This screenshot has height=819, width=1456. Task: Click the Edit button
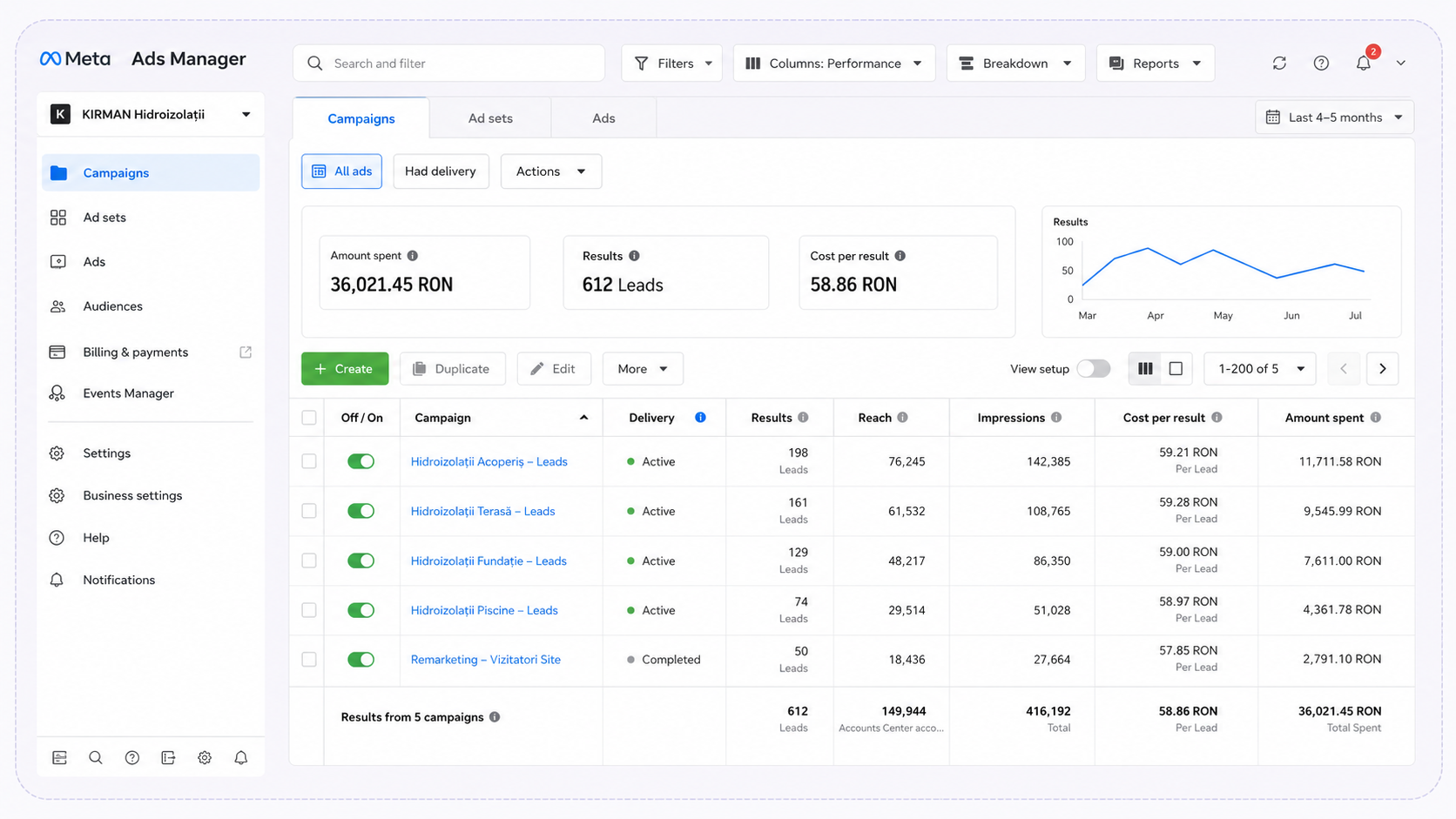pyautogui.click(x=554, y=369)
